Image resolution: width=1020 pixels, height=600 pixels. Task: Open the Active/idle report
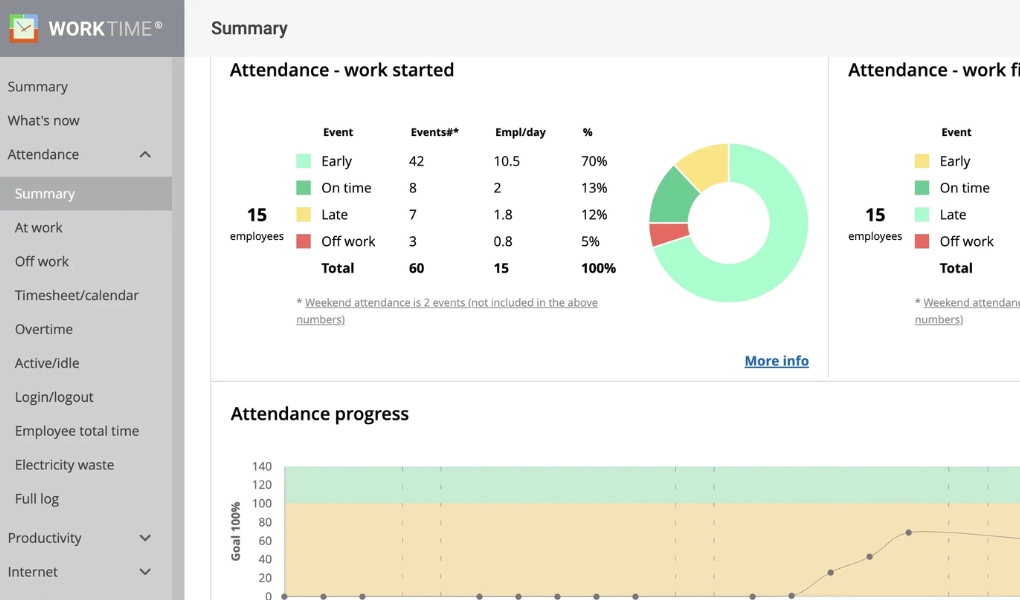47,364
